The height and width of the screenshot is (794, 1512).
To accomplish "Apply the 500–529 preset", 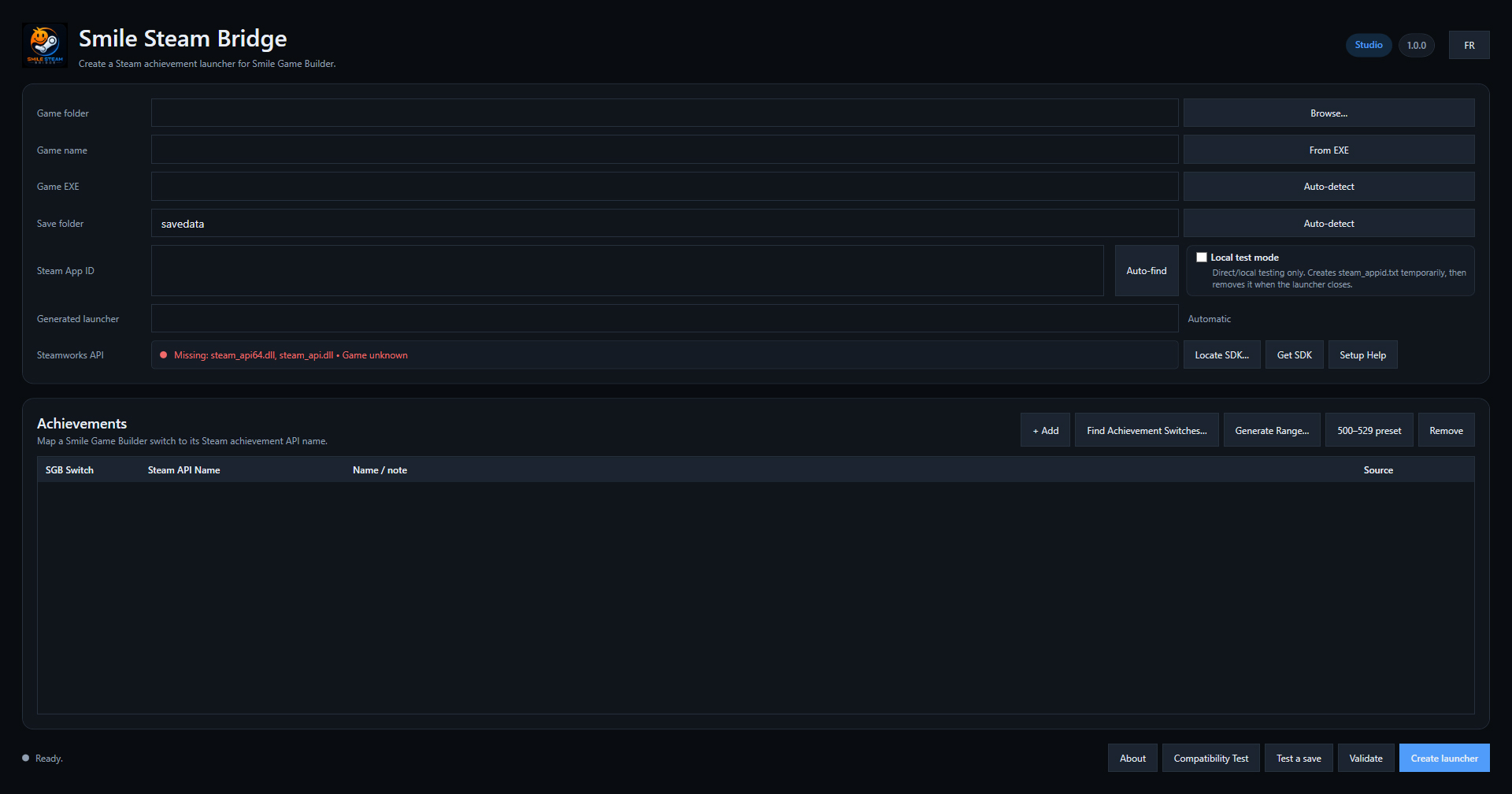I will coord(1369,431).
